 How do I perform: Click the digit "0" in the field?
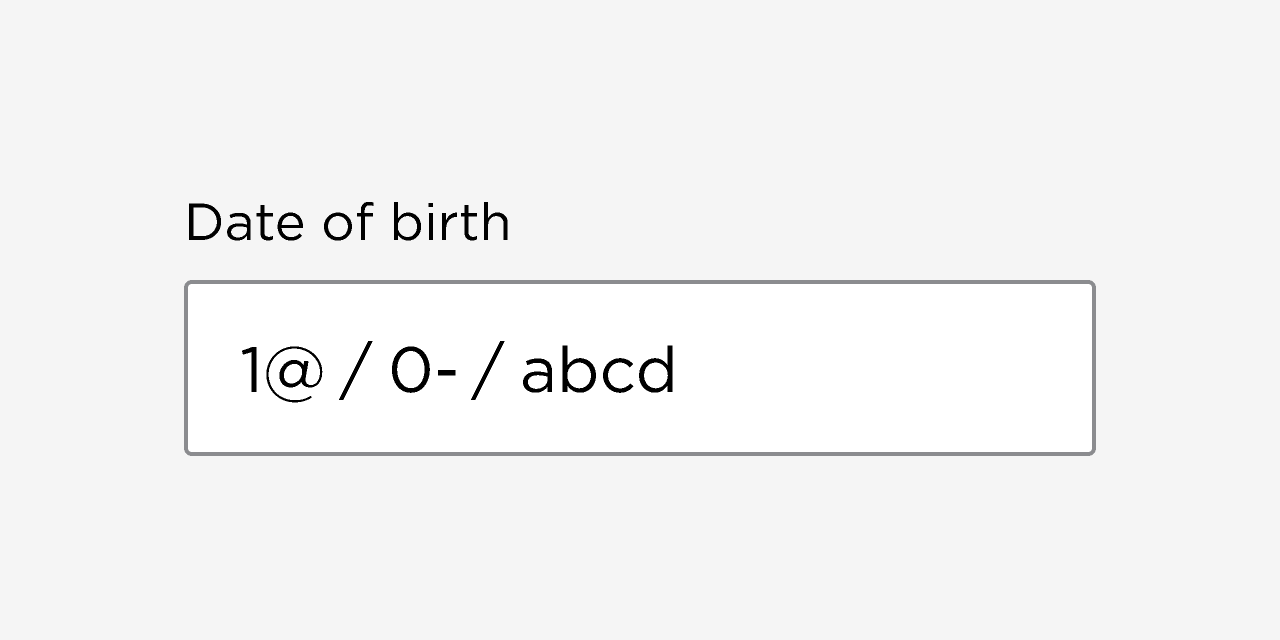coord(409,371)
